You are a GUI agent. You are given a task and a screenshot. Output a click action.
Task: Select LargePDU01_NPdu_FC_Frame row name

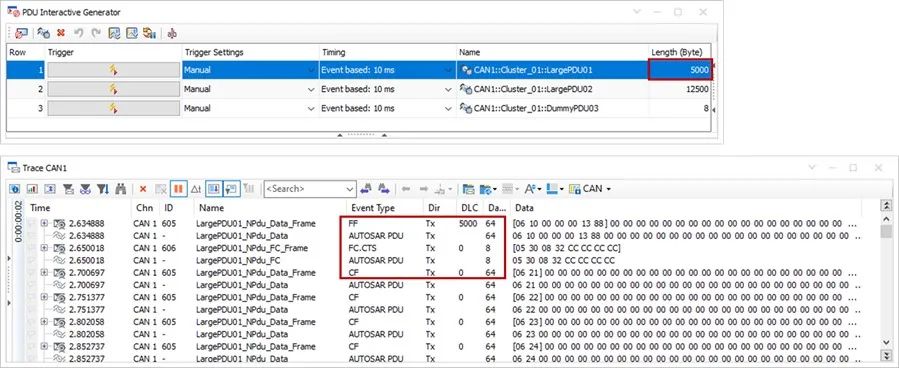click(x=252, y=248)
